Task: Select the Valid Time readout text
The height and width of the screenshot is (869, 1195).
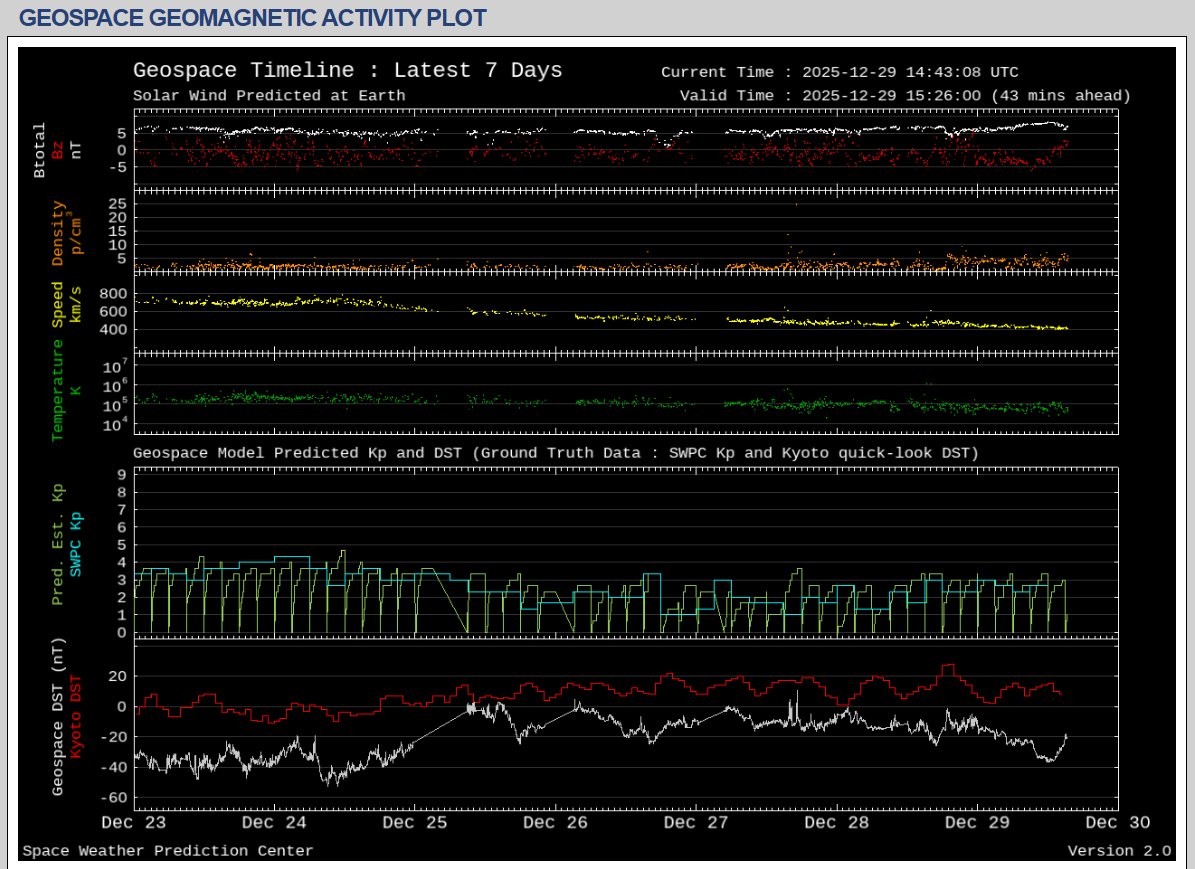Action: tap(904, 96)
